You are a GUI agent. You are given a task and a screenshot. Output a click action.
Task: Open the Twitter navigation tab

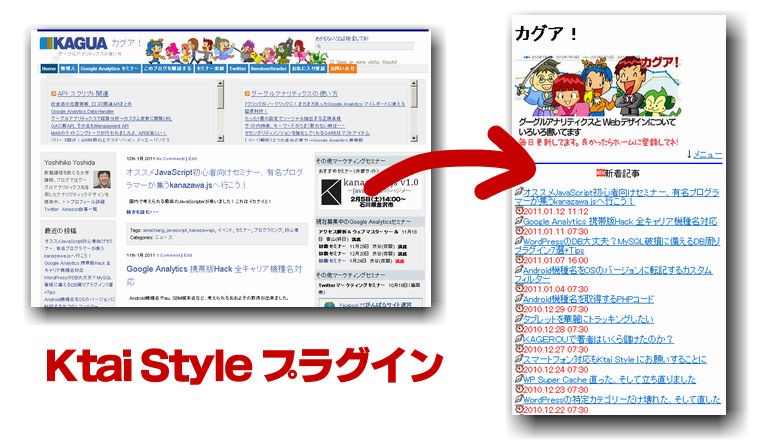coord(237,69)
